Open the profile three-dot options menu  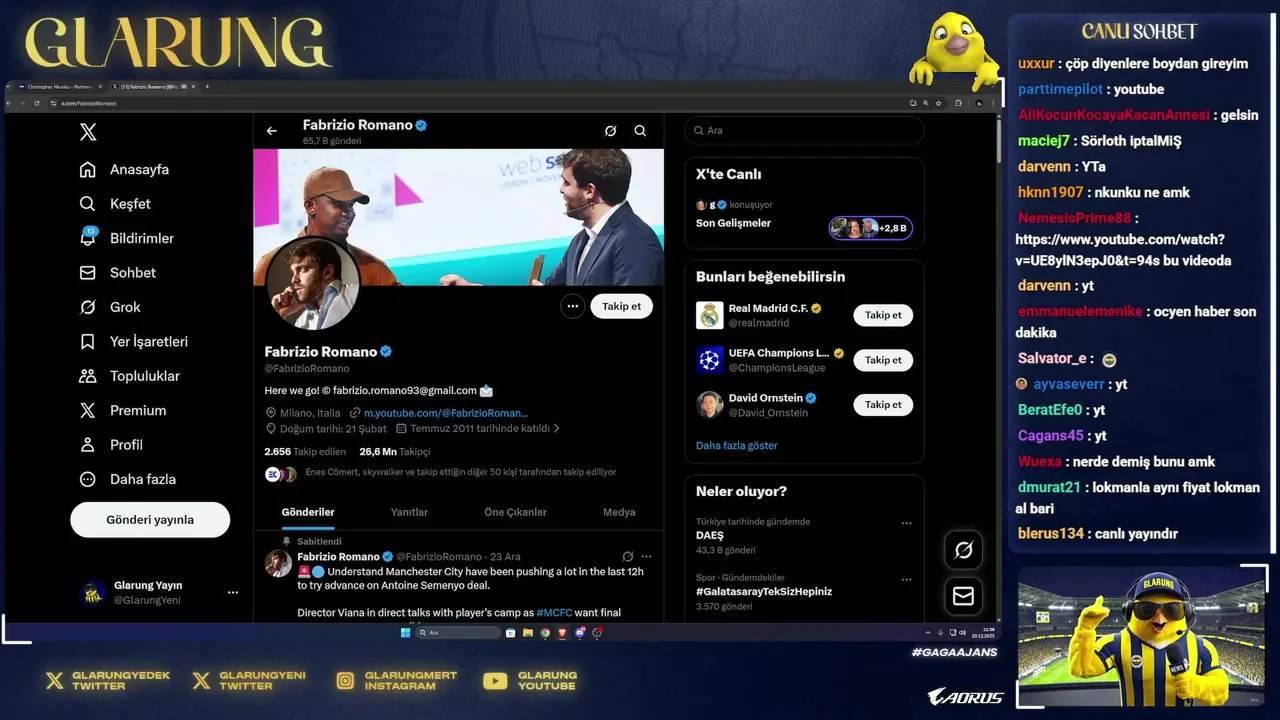572,307
